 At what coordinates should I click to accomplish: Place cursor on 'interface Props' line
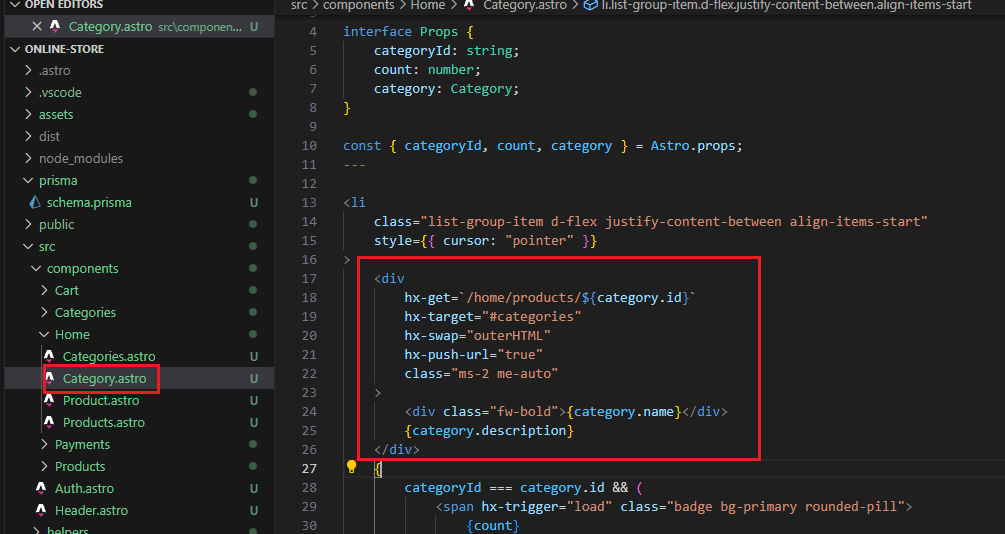coord(408,31)
